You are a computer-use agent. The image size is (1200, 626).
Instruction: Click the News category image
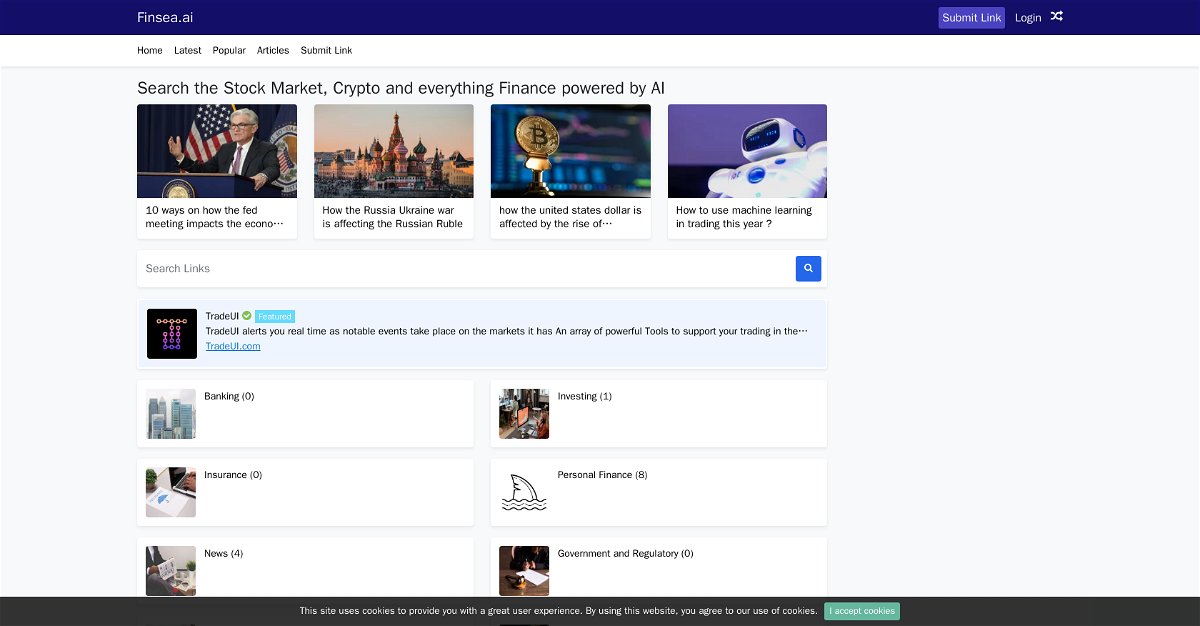pos(171,571)
